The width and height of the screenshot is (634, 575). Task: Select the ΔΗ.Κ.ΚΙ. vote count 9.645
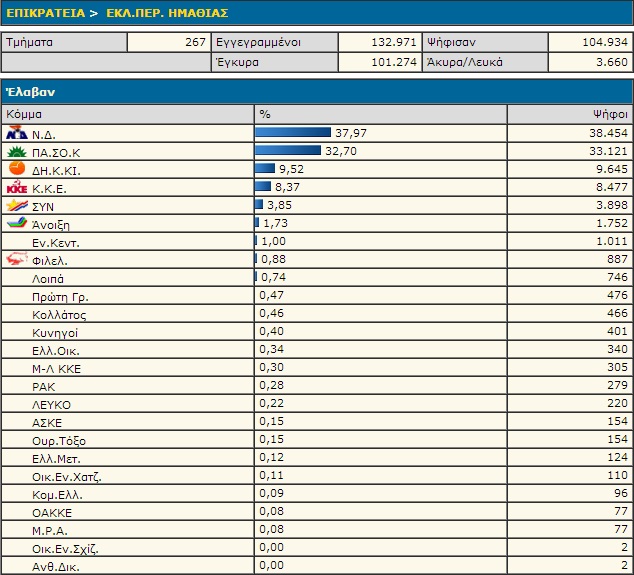612,169
